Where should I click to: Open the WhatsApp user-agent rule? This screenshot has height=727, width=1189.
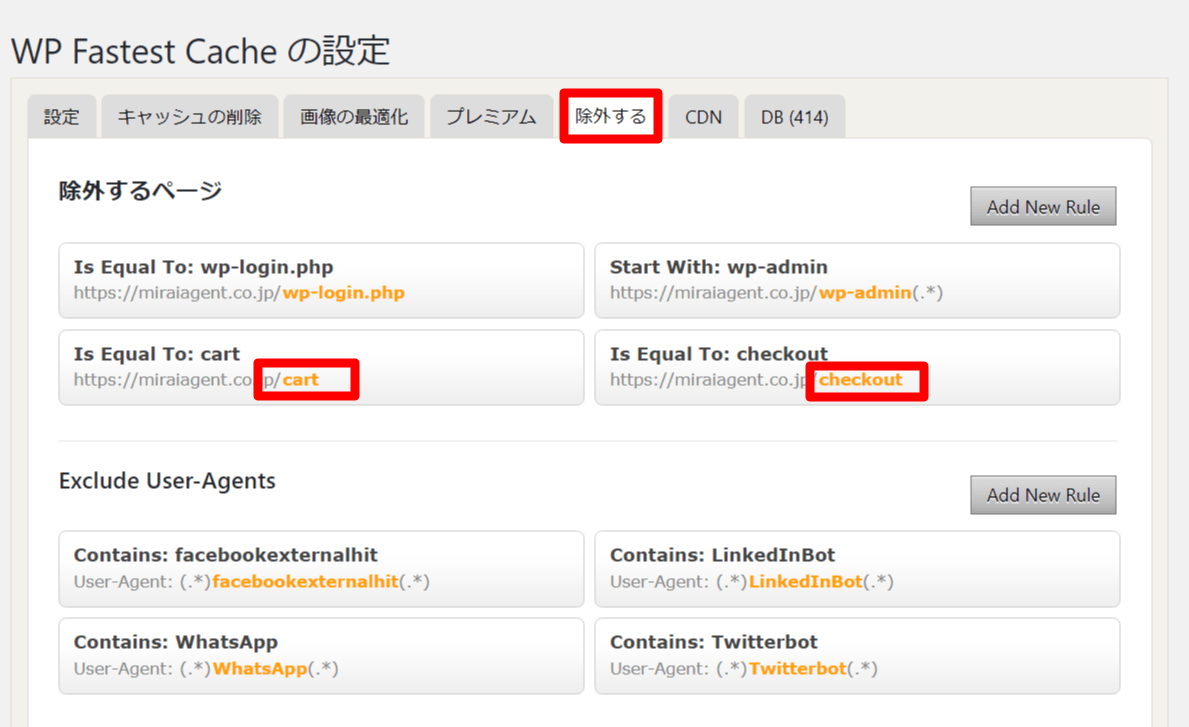coord(321,655)
